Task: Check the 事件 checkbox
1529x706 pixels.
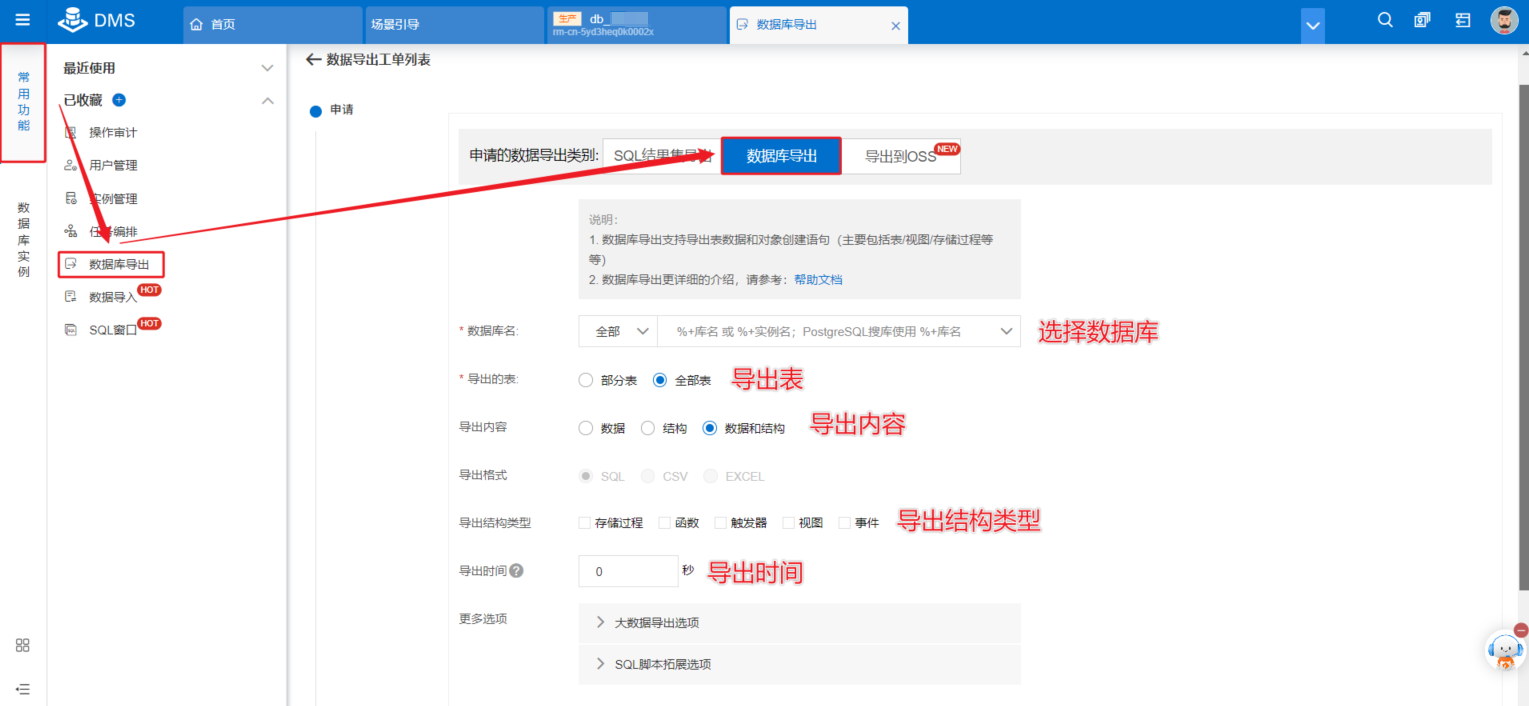Action: tap(844, 523)
